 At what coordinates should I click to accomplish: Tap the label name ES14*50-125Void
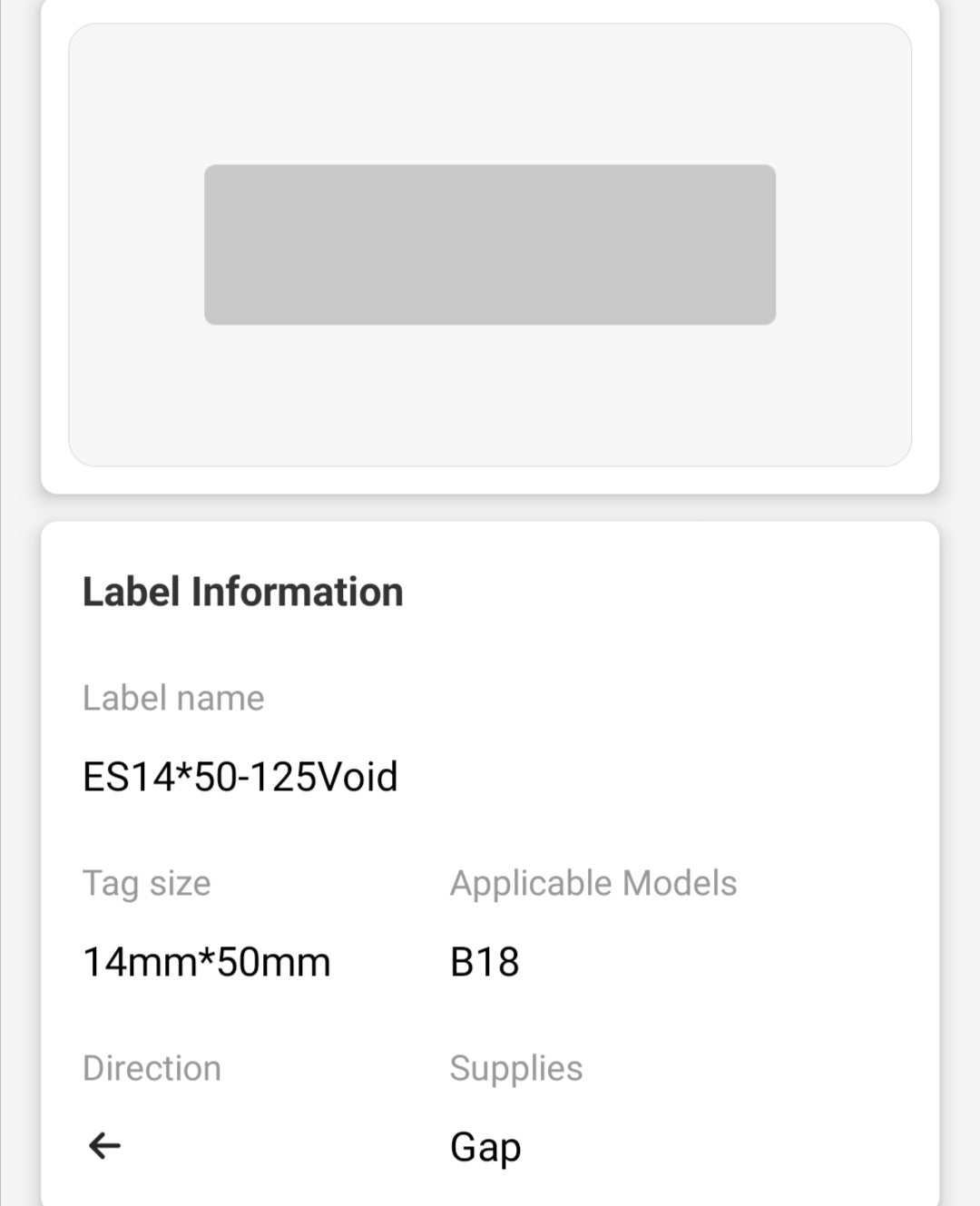click(x=240, y=777)
